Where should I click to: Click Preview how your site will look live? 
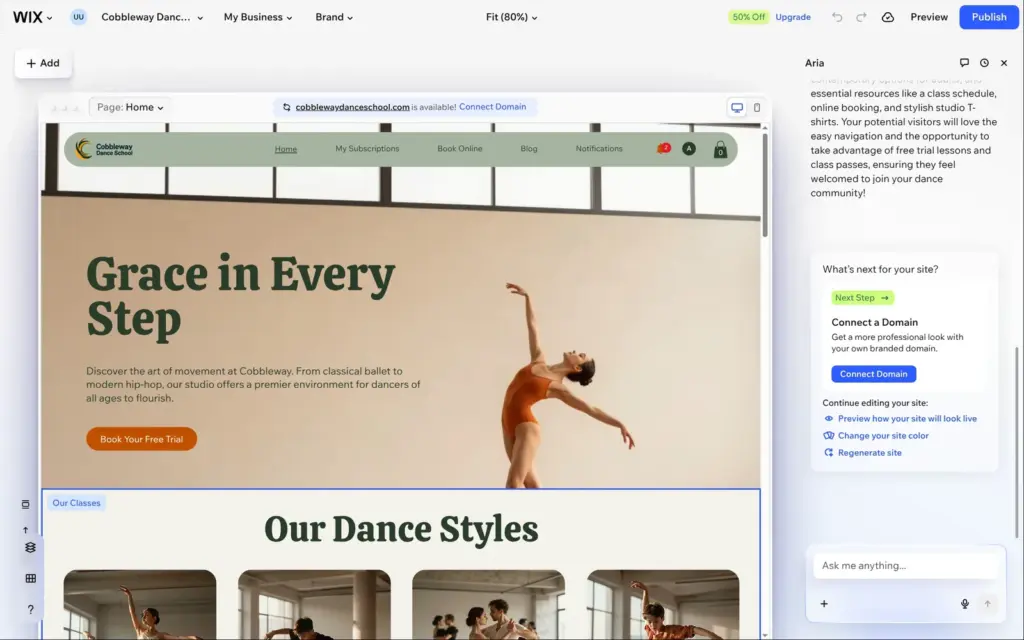click(907, 419)
